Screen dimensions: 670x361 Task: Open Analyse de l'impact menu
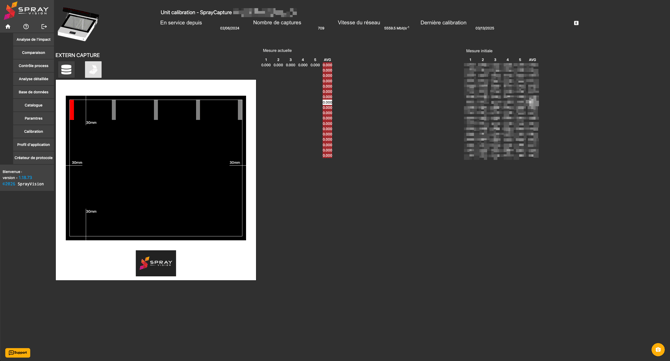coord(33,39)
